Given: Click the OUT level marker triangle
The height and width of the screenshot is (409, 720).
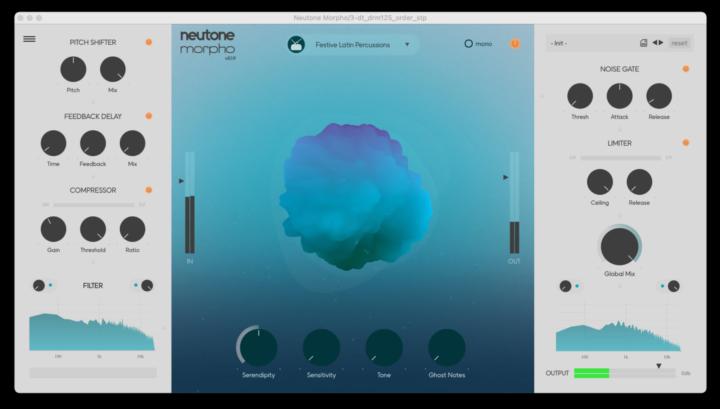Looking at the screenshot, I should point(506,177).
